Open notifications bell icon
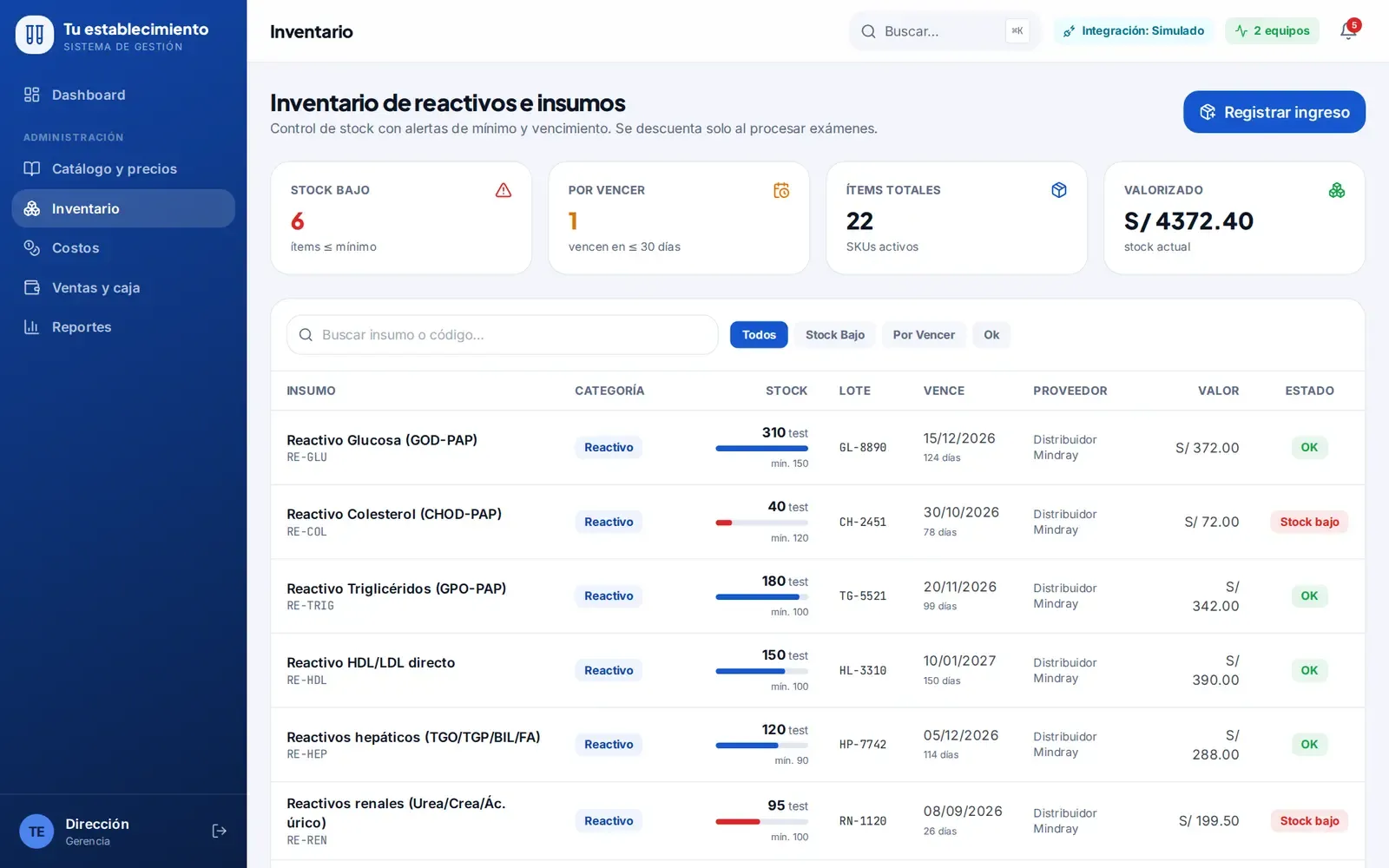 [1348, 31]
